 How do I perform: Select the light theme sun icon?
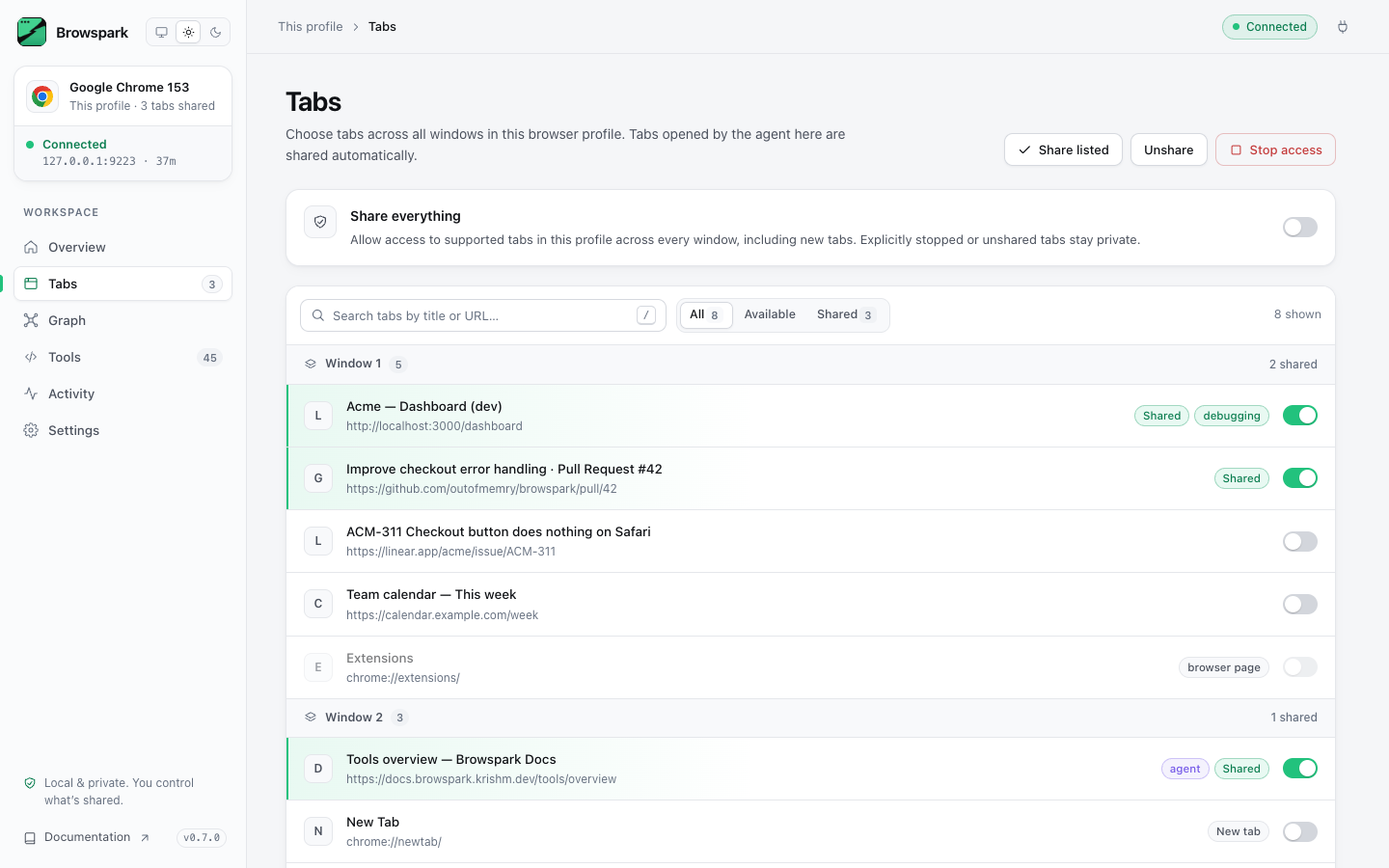189,32
